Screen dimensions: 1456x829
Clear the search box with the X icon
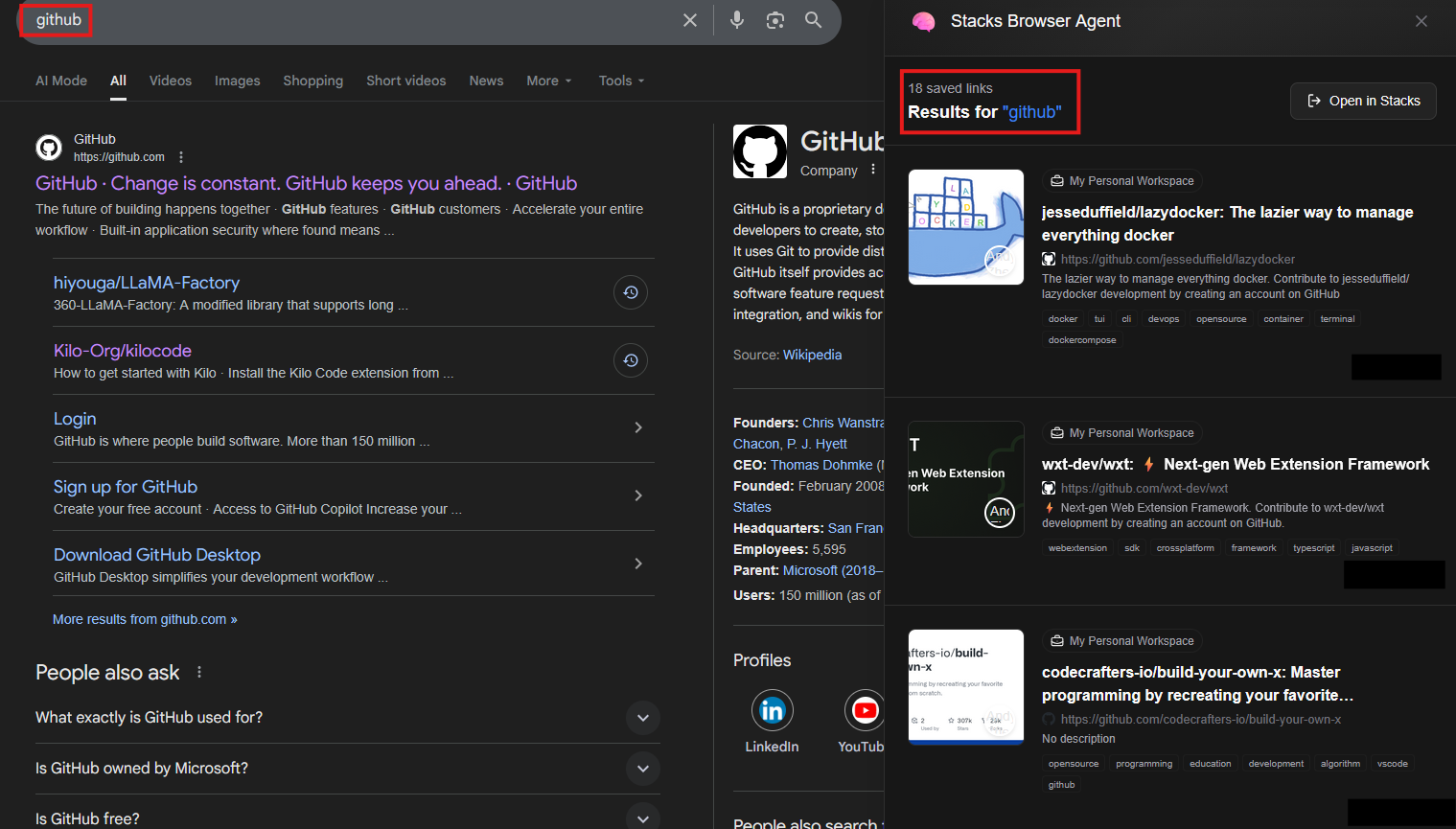(x=689, y=20)
